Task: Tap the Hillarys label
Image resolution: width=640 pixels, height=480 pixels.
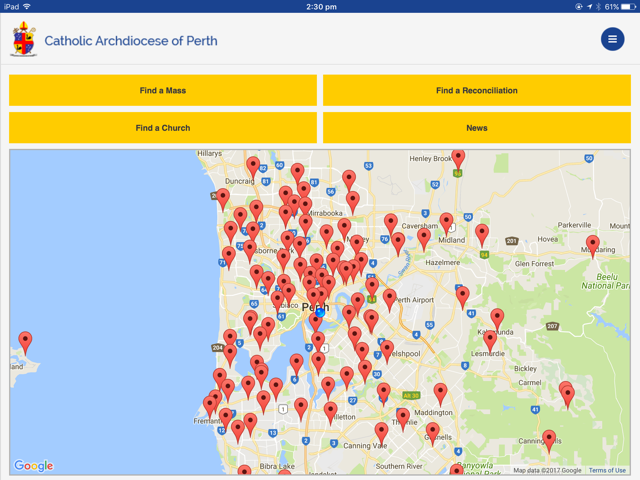Action: 209,153
